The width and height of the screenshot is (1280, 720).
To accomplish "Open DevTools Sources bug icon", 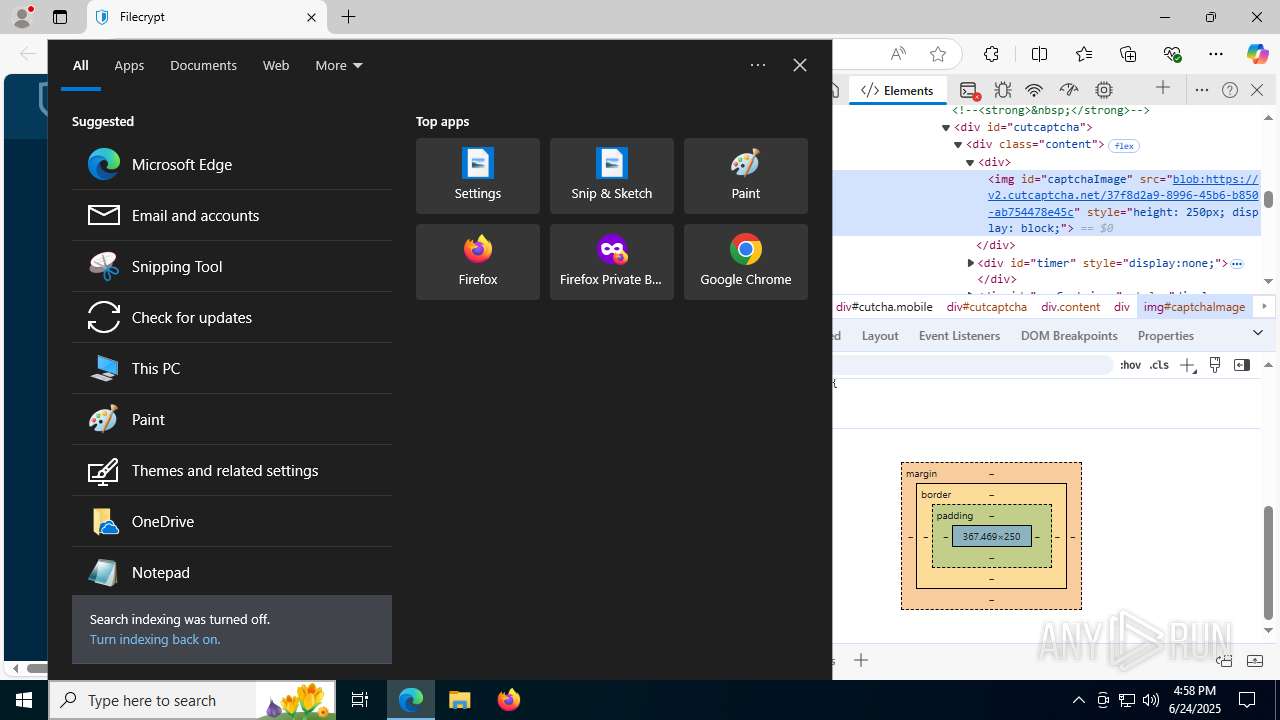I will (1003, 90).
